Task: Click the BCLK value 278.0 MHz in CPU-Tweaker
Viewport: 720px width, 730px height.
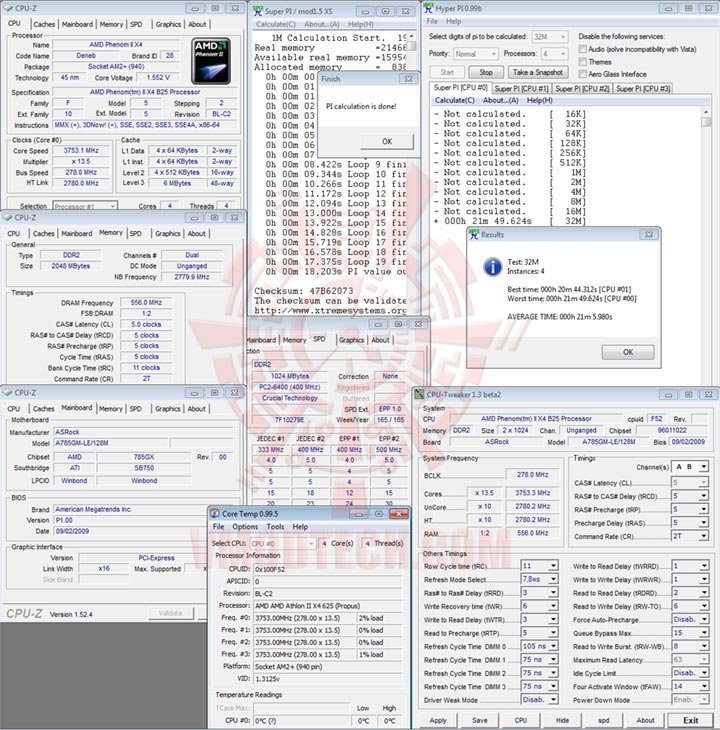Action: (532, 475)
